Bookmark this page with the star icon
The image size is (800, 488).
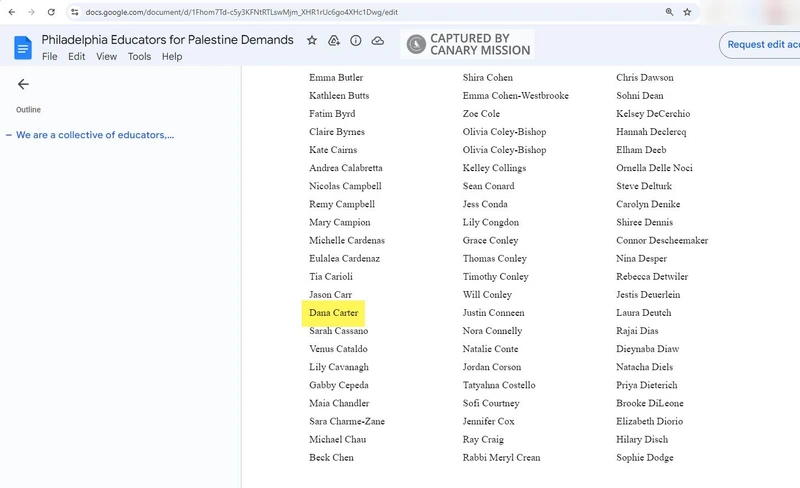[x=687, y=12]
